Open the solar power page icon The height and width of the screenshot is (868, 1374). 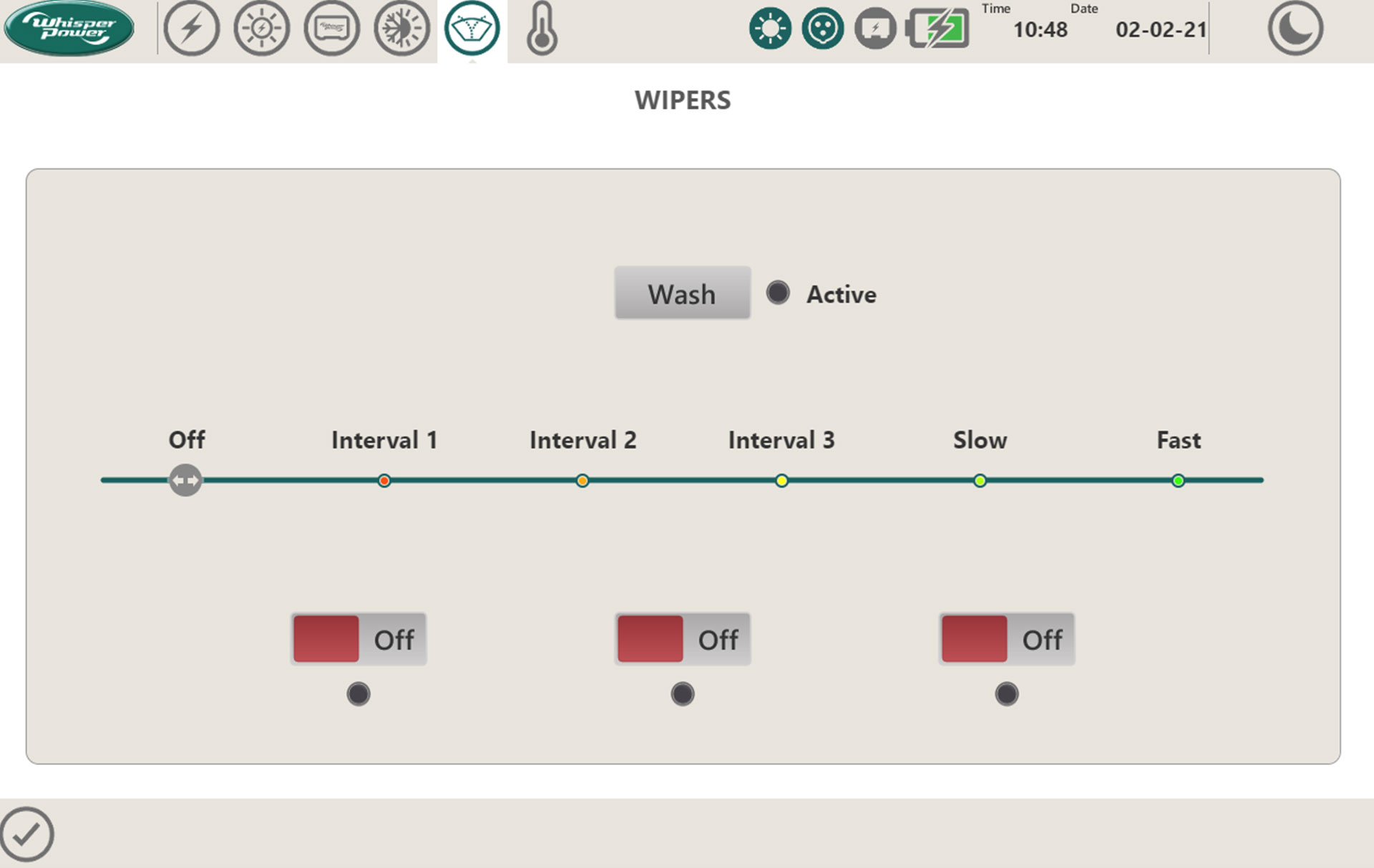tap(261, 29)
